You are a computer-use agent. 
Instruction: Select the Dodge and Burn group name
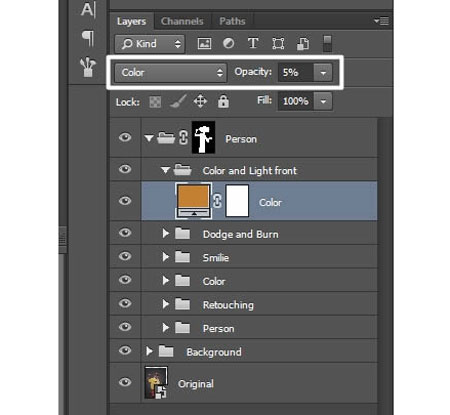(x=241, y=234)
